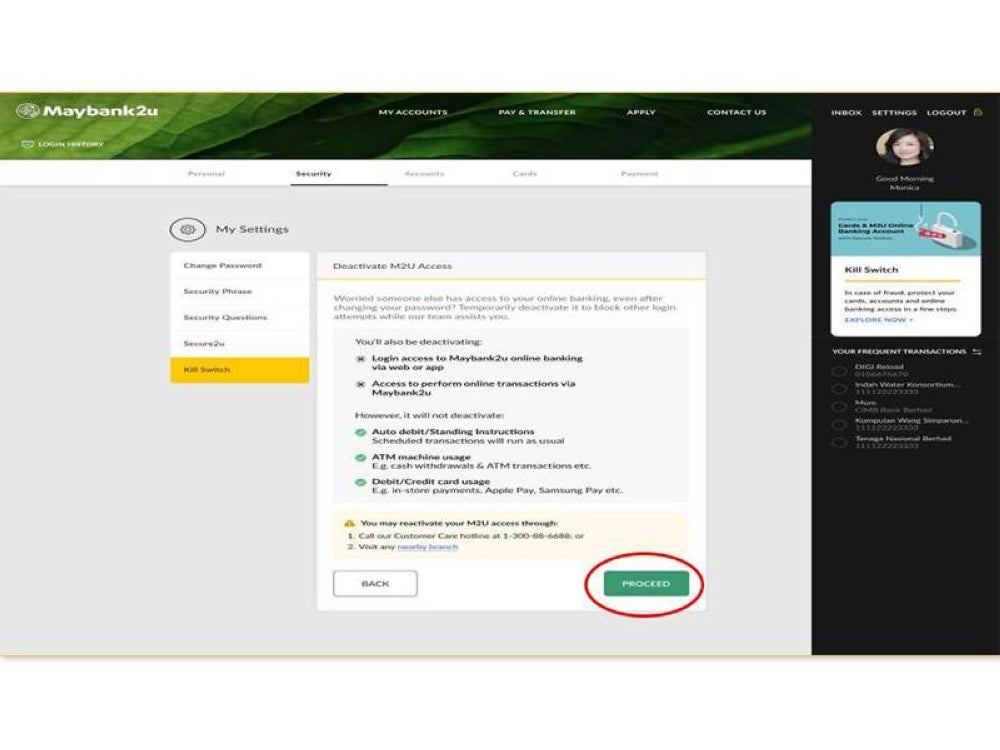Click the lock icon beside Logout

click(x=977, y=112)
